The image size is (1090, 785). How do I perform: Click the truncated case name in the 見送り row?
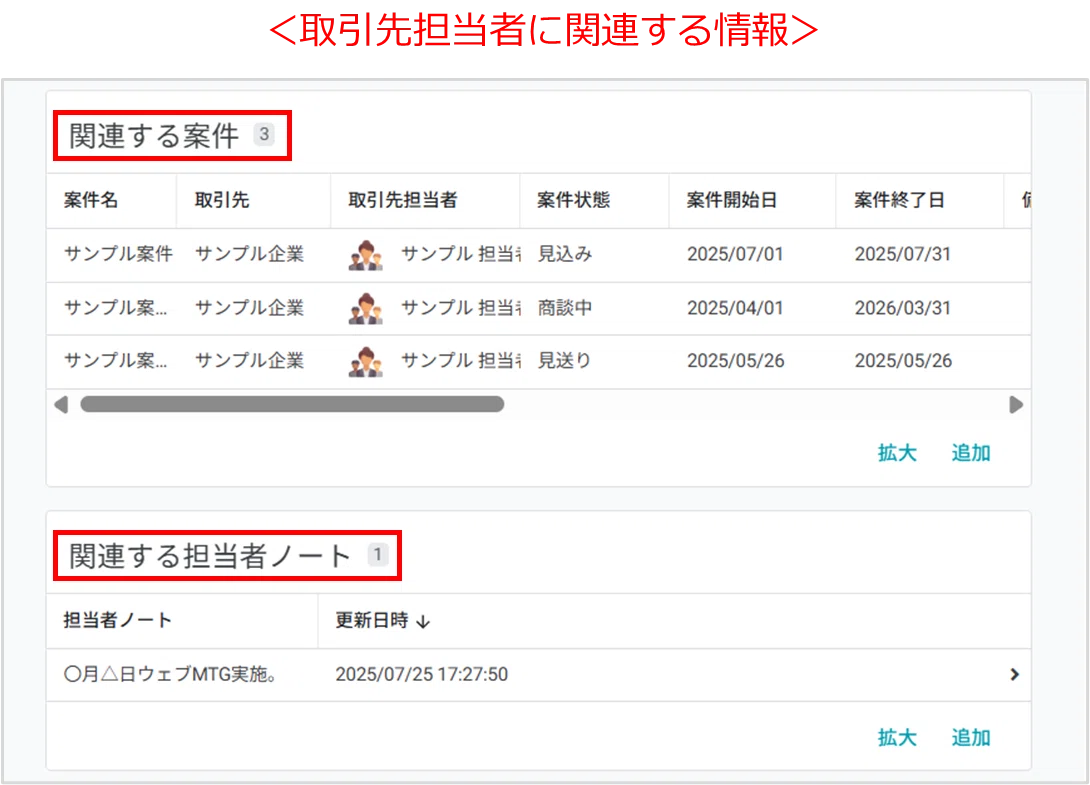pyautogui.click(x=115, y=361)
